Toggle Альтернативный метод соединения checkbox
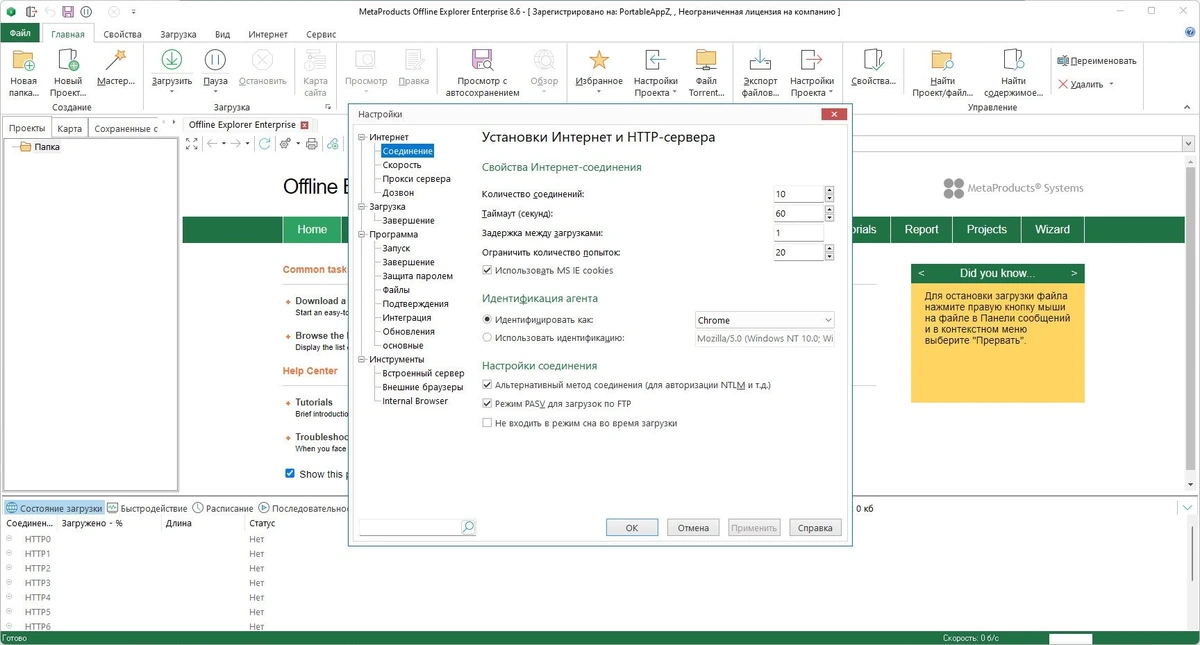1200x645 pixels. 487,385
